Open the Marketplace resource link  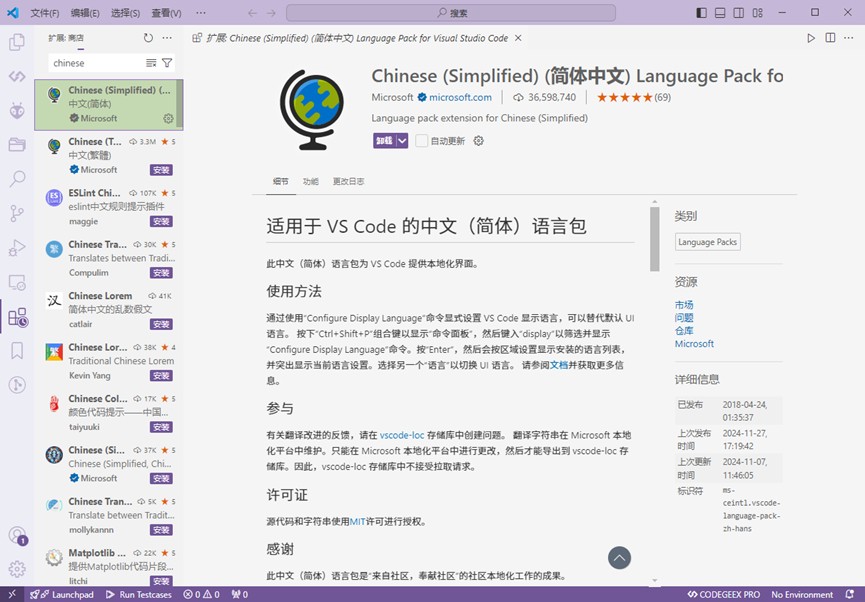coord(684,305)
